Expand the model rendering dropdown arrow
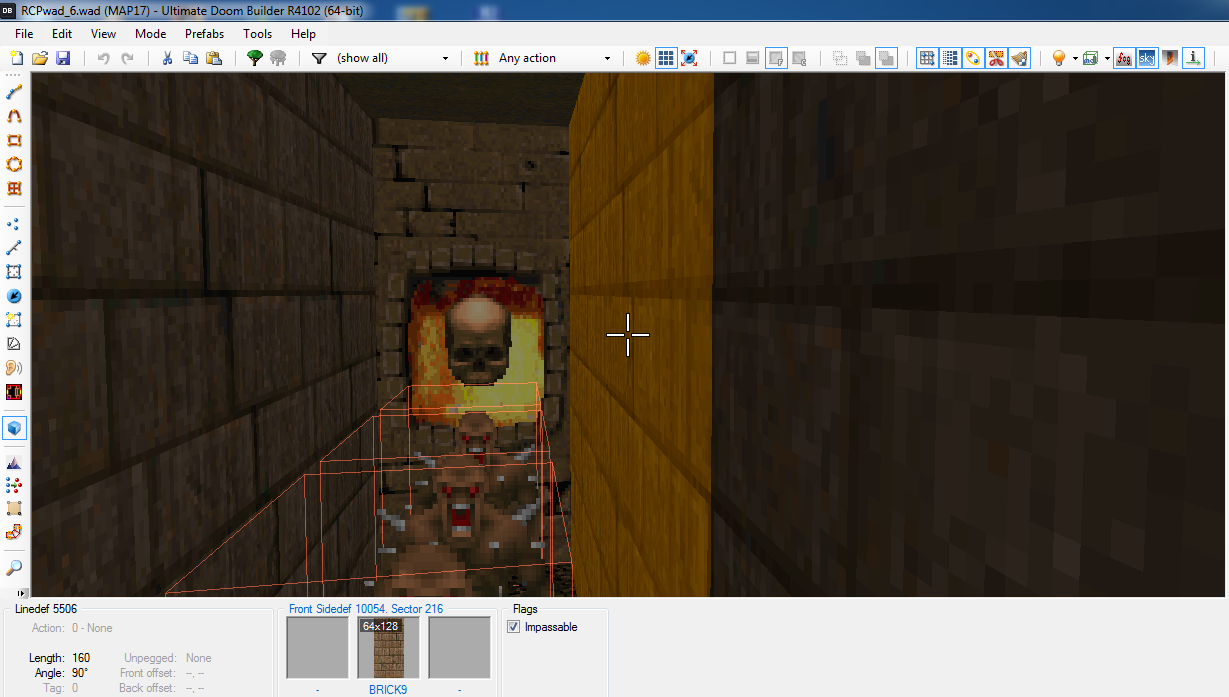1229x697 pixels. tap(1107, 58)
